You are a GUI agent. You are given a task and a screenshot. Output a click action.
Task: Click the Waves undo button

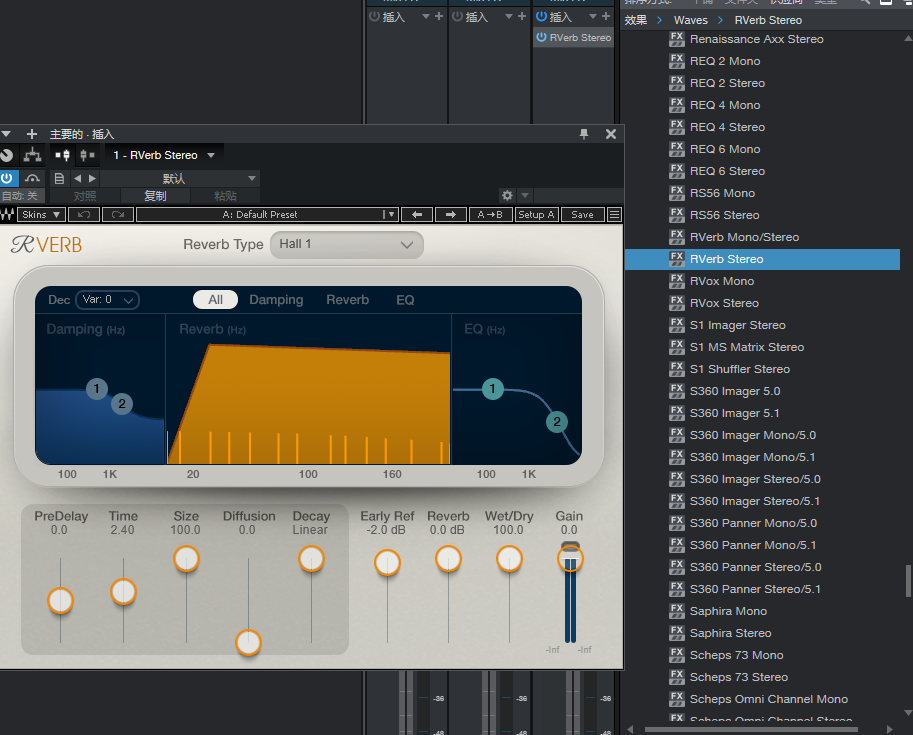84,214
